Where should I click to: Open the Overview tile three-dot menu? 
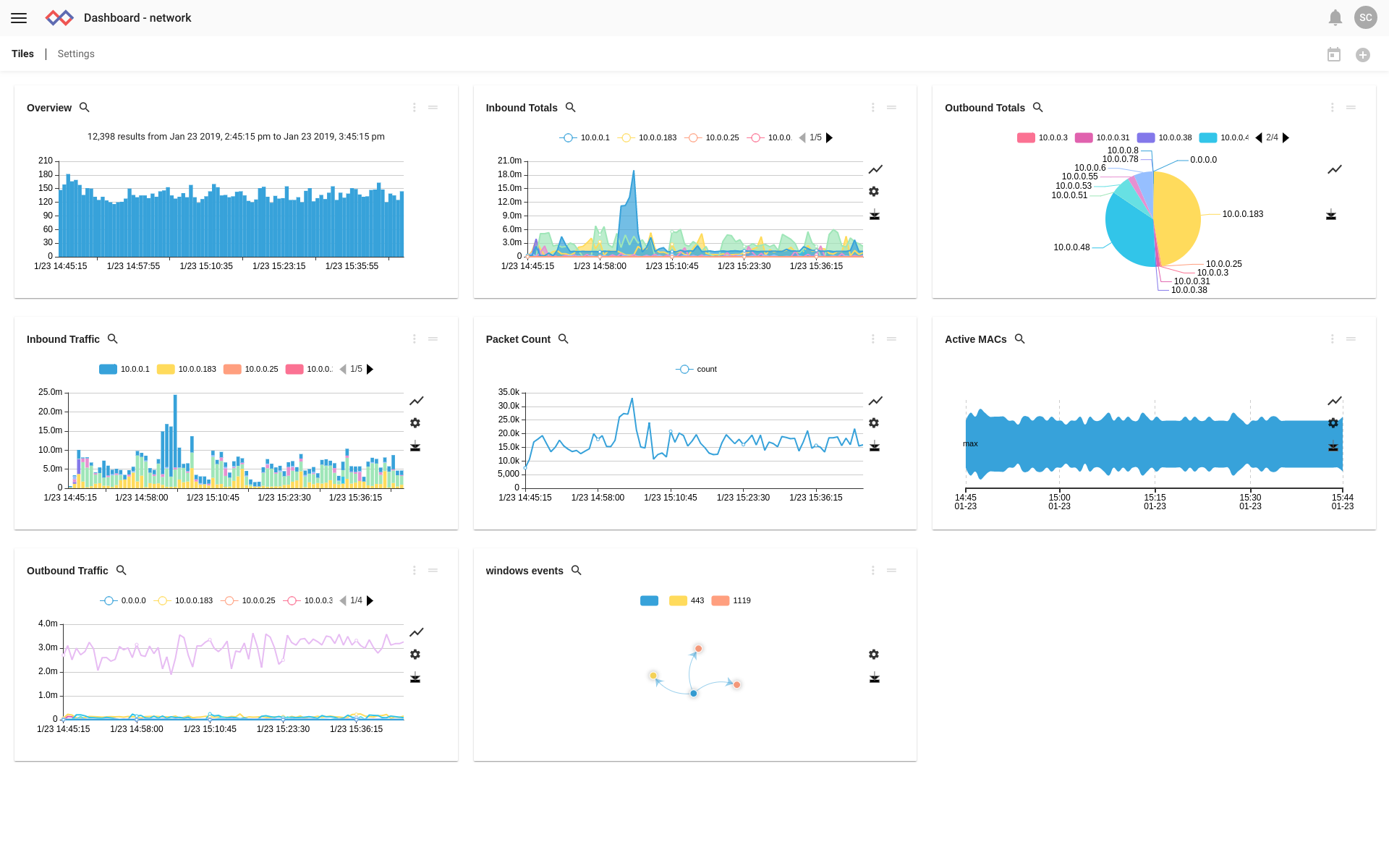pyautogui.click(x=415, y=108)
